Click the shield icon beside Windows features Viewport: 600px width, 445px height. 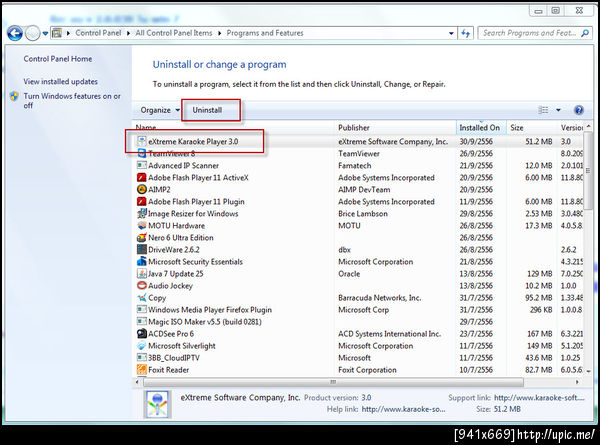coord(14,96)
